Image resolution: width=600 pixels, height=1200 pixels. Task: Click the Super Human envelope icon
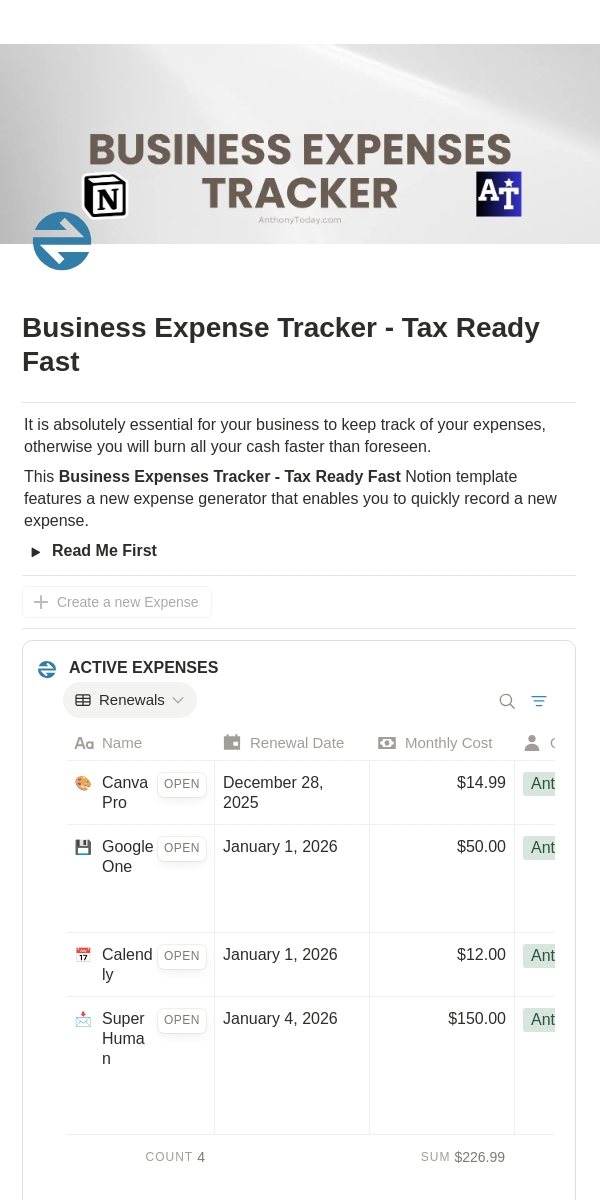[83, 1019]
